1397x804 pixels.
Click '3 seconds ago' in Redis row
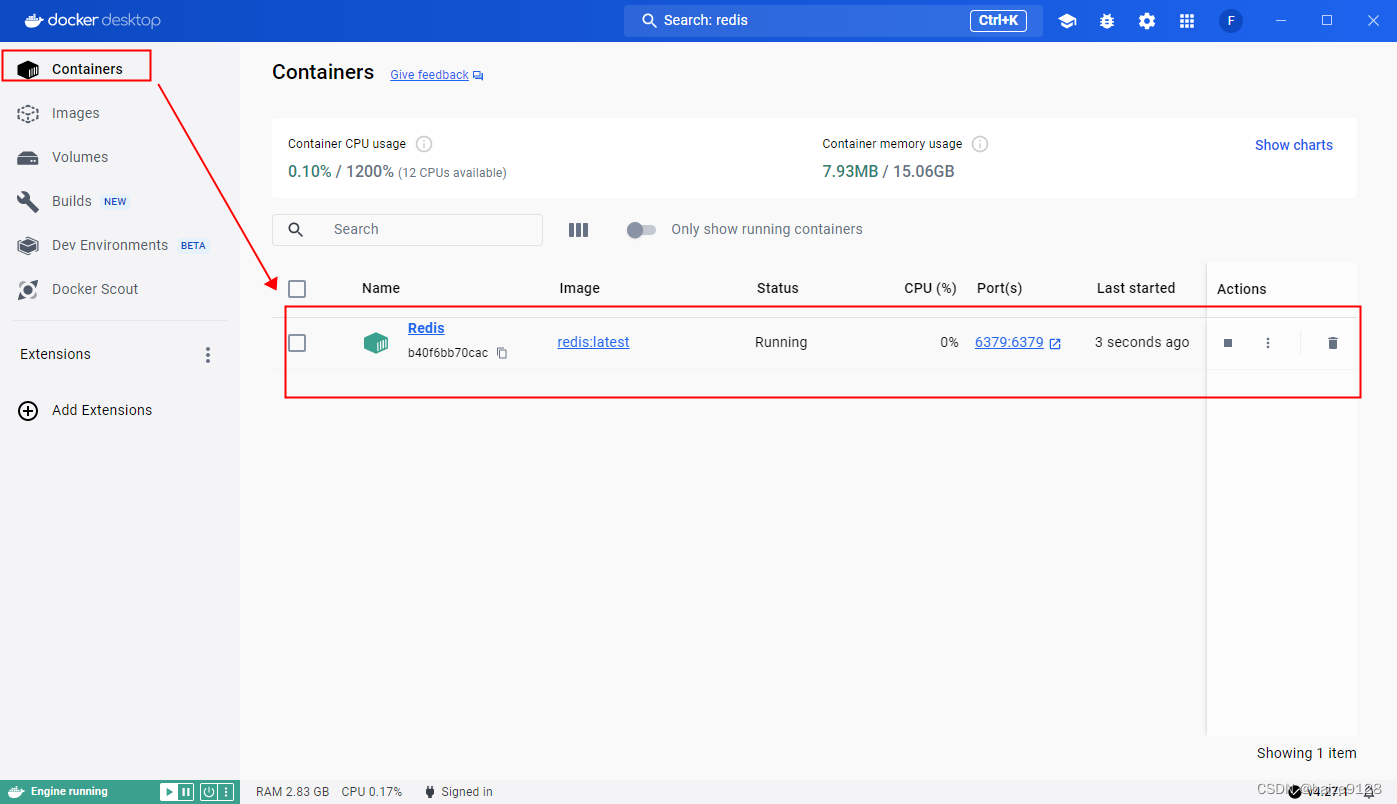1142,342
